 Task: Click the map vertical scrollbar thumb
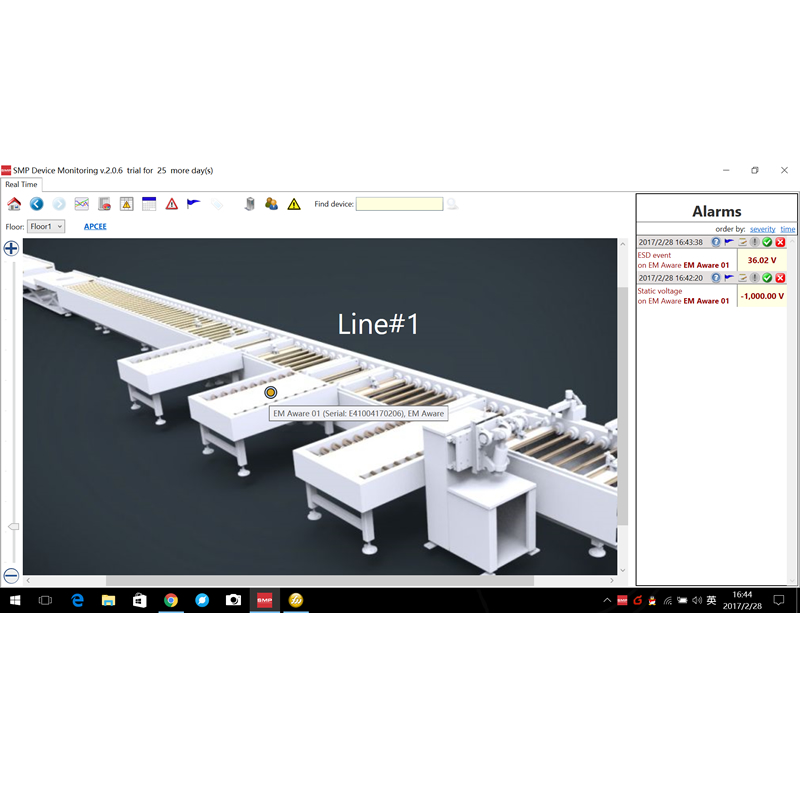click(622, 406)
